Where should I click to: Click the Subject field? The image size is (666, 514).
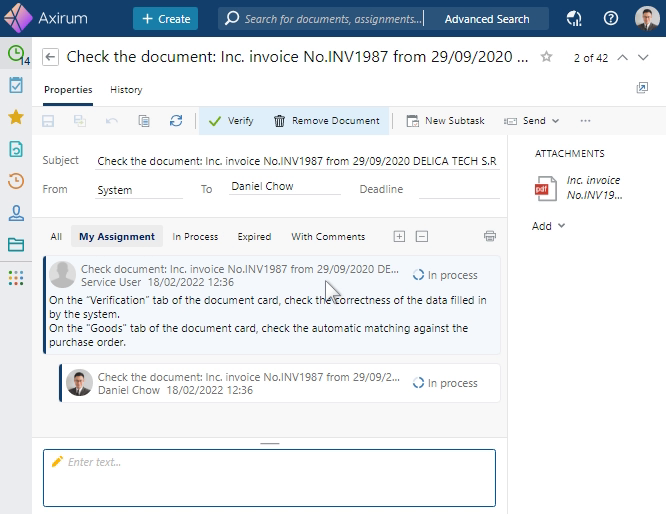pyautogui.click(x=297, y=161)
